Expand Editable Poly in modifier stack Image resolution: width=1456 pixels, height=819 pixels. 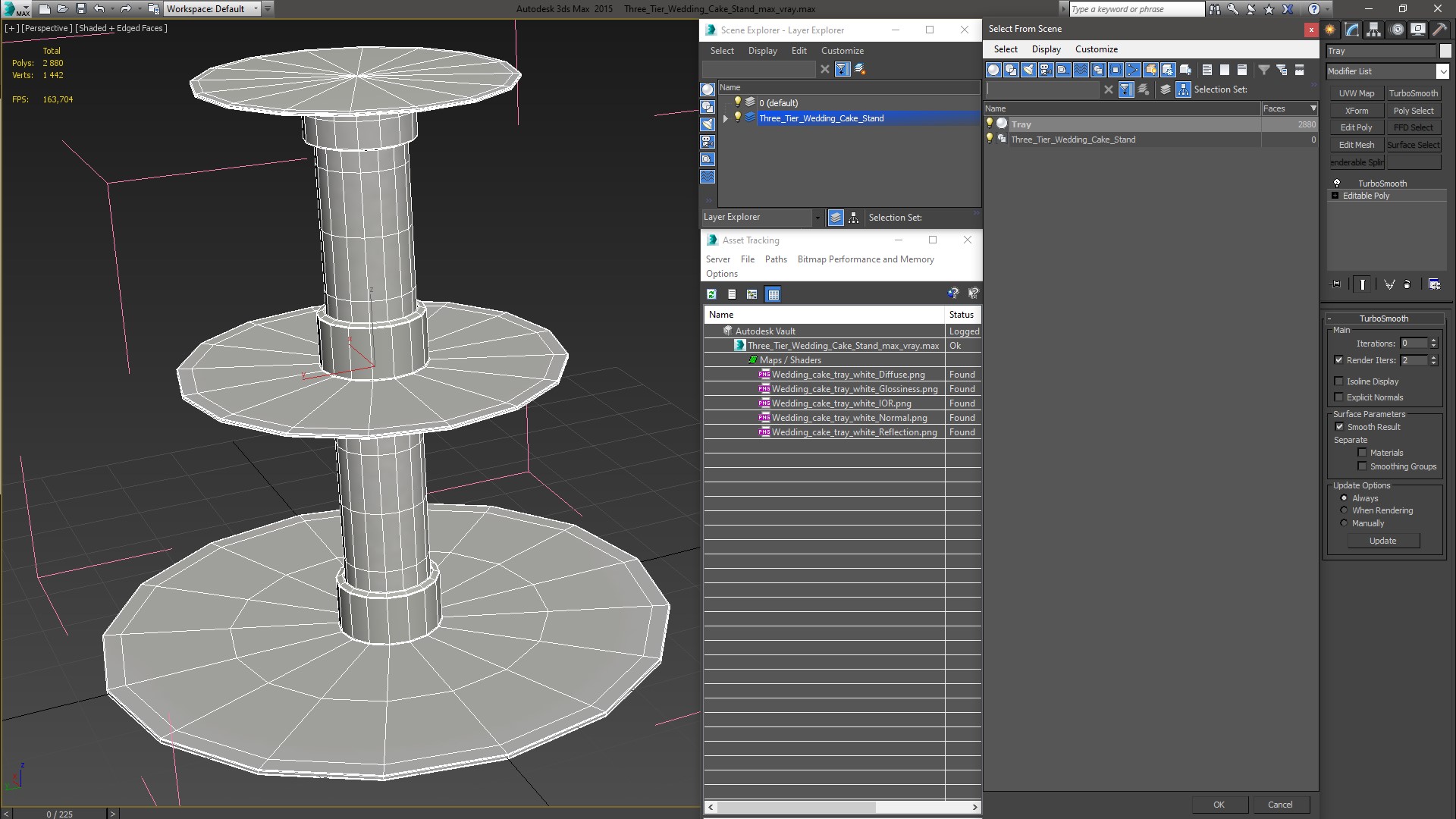pyautogui.click(x=1335, y=196)
